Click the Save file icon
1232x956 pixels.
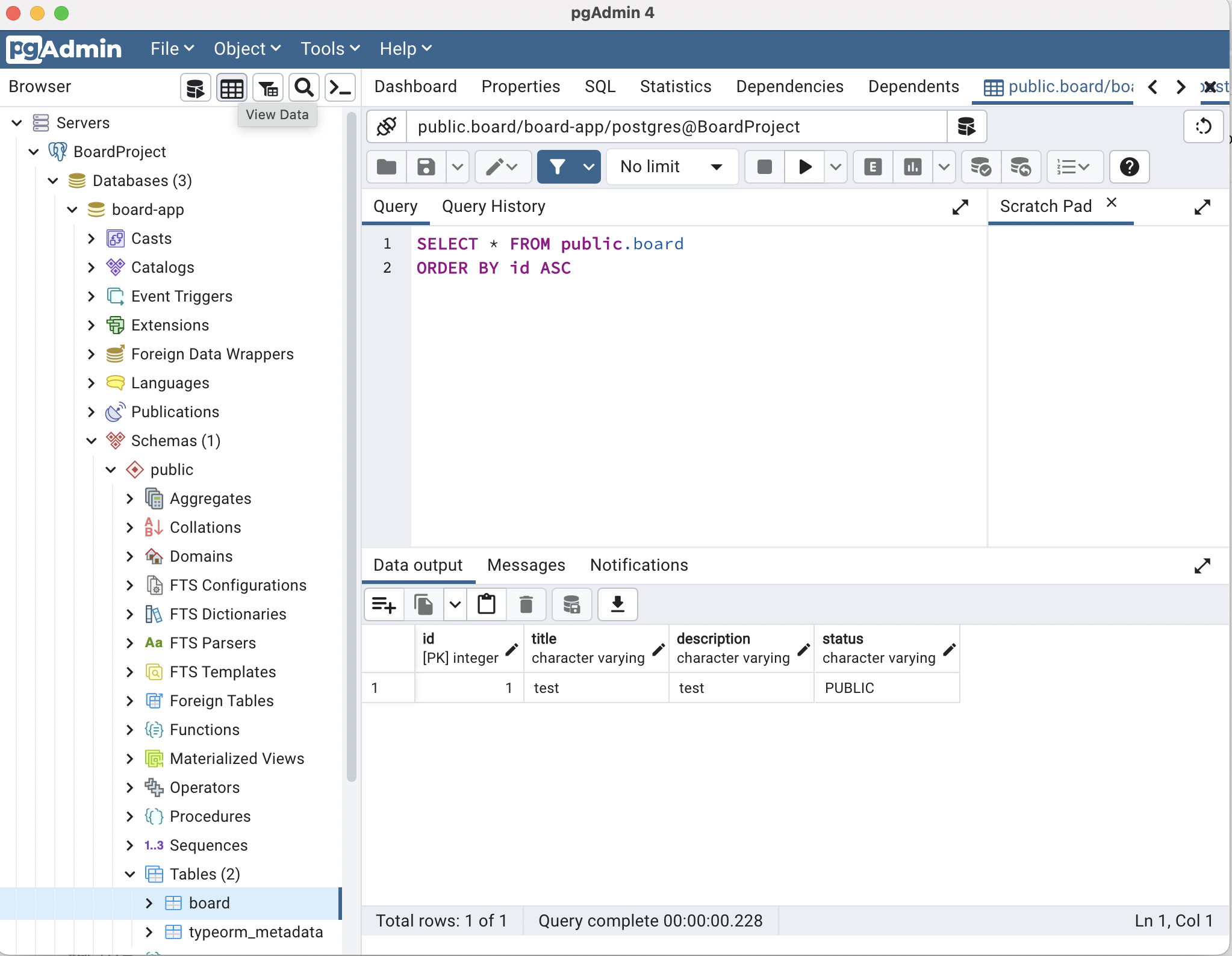click(426, 167)
